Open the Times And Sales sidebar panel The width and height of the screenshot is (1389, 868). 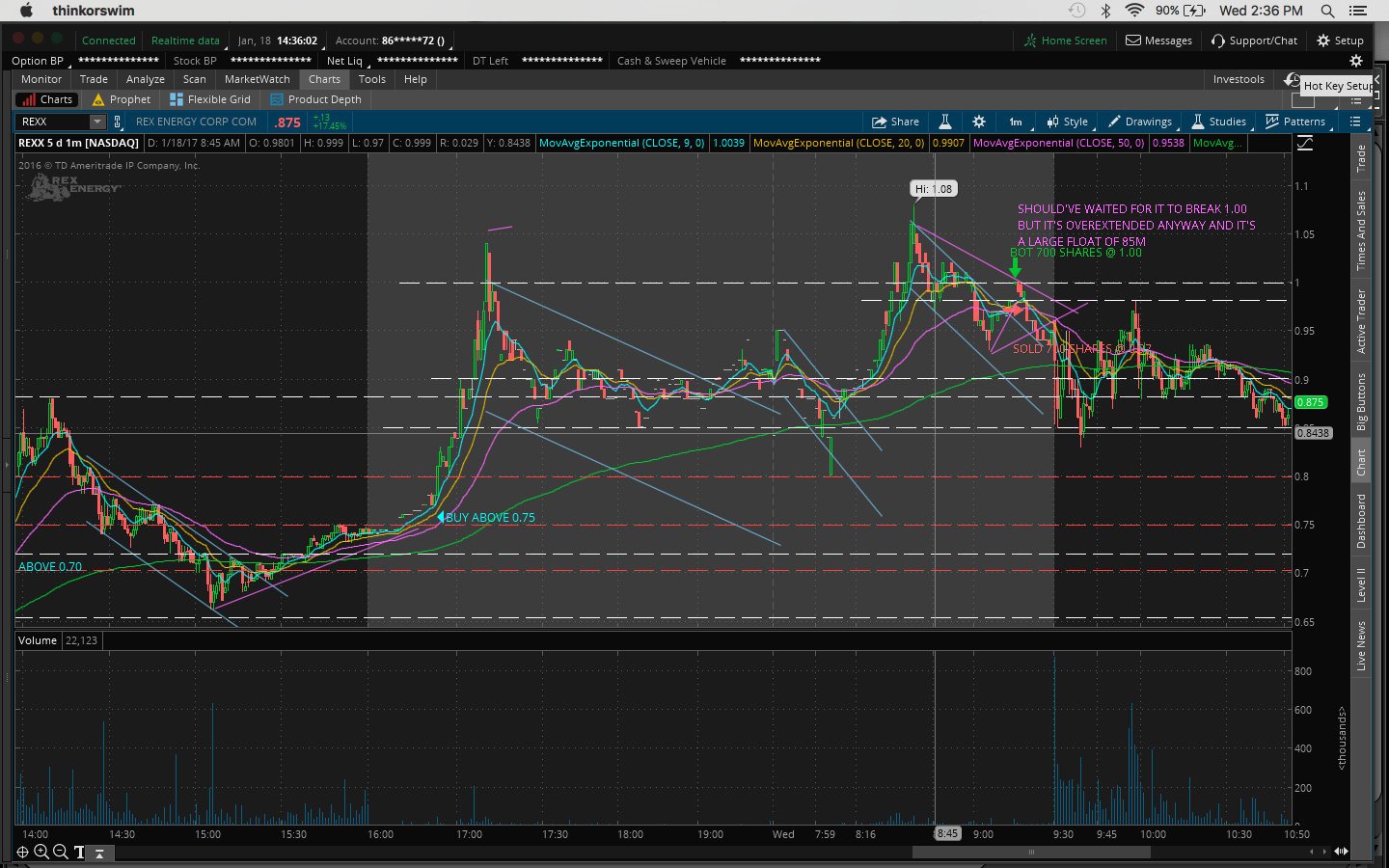click(x=1361, y=231)
